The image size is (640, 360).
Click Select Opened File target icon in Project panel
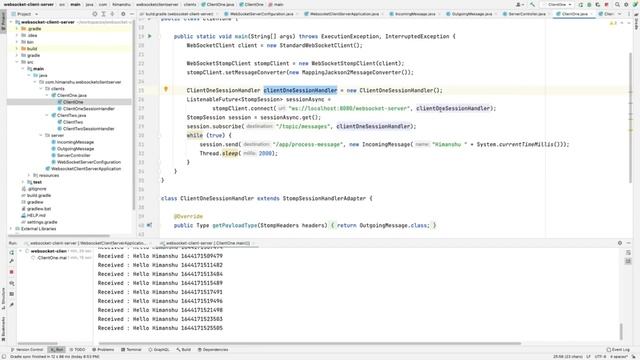(95, 14)
